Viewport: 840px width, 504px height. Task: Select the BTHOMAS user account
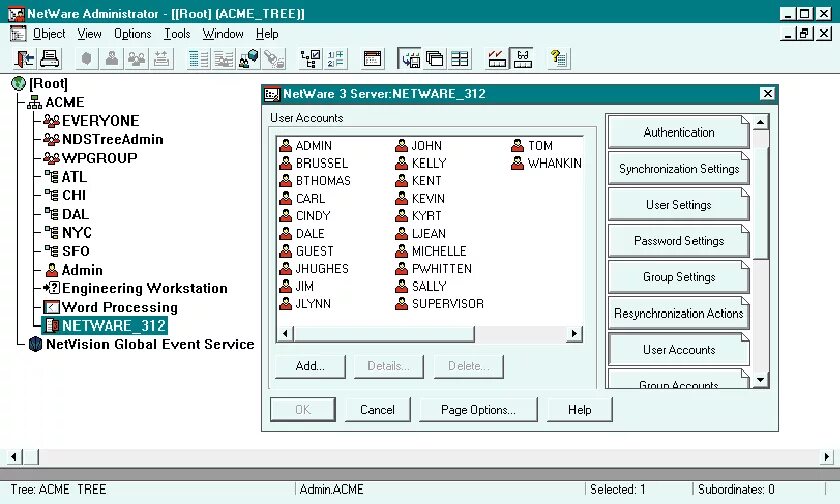[x=323, y=181]
